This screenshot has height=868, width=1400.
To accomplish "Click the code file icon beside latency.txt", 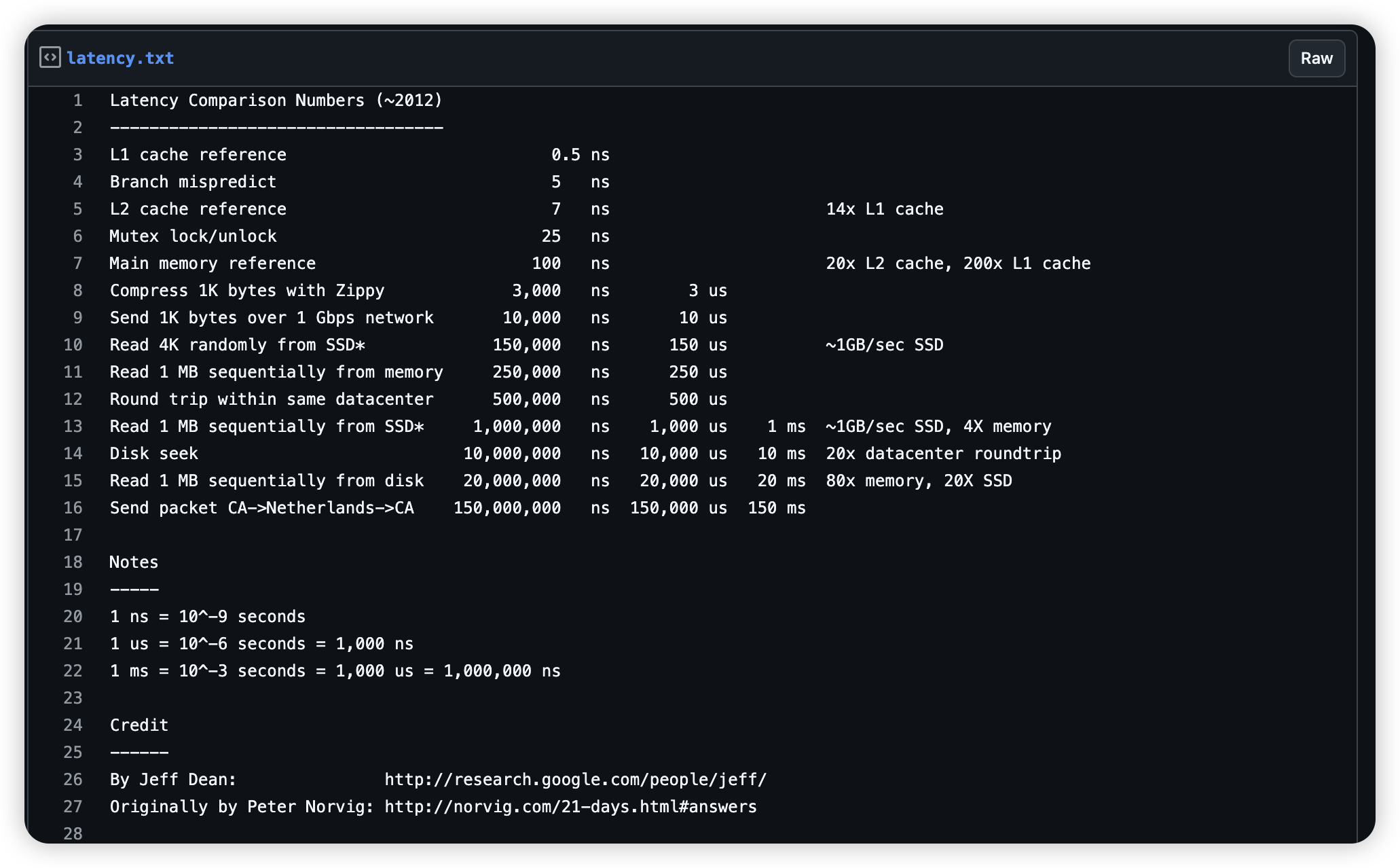I will 50,58.
